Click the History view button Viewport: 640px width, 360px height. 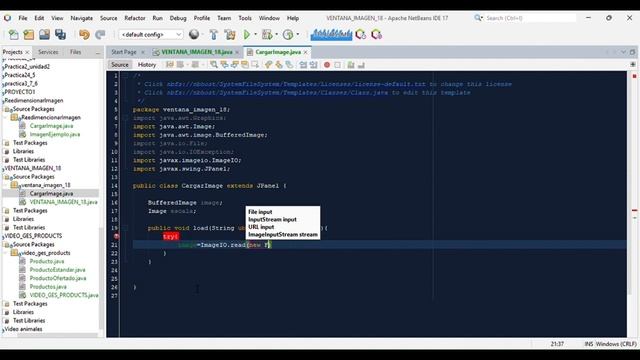tap(147, 64)
